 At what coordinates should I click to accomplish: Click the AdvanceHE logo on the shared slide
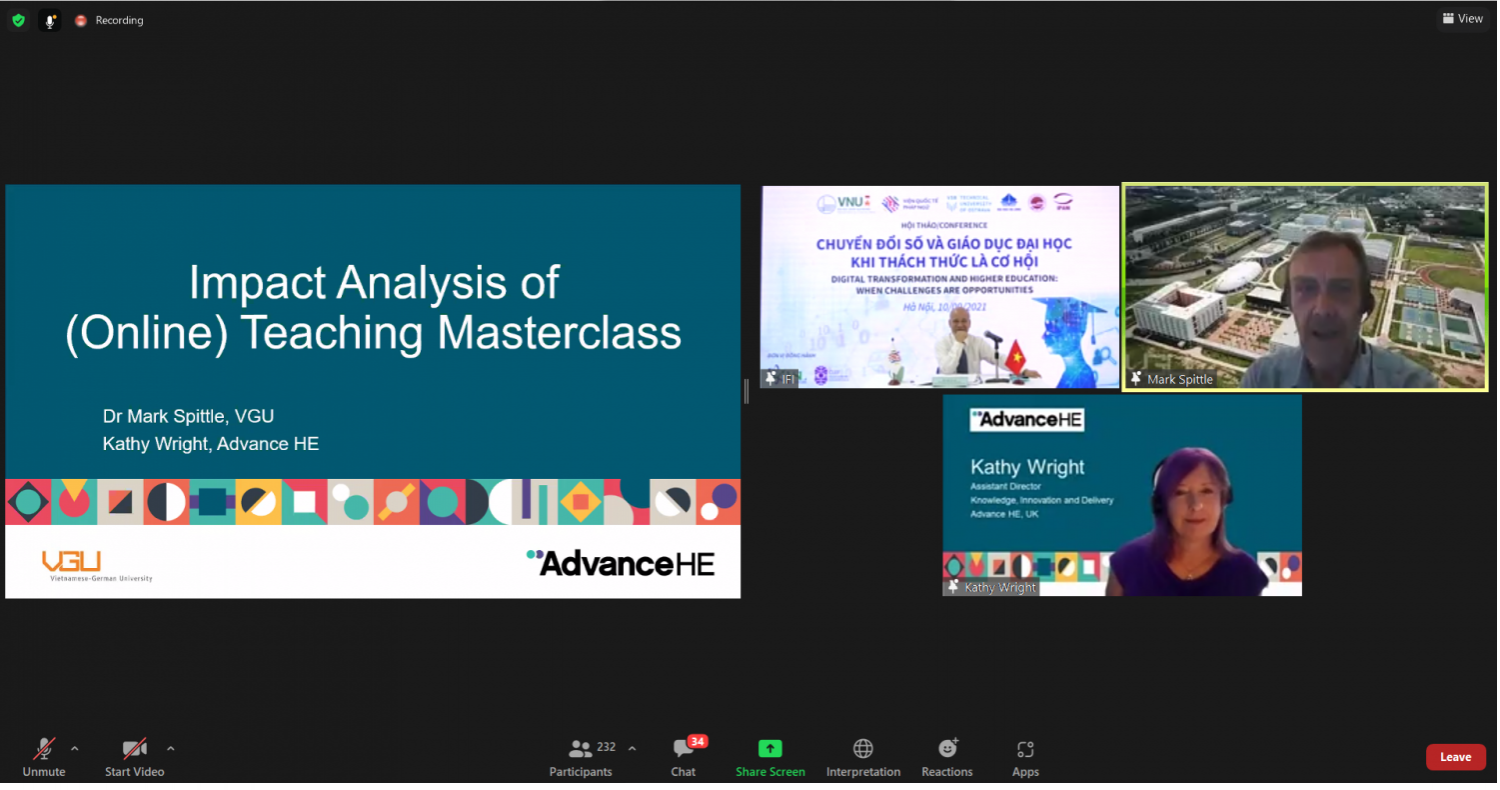click(x=621, y=562)
